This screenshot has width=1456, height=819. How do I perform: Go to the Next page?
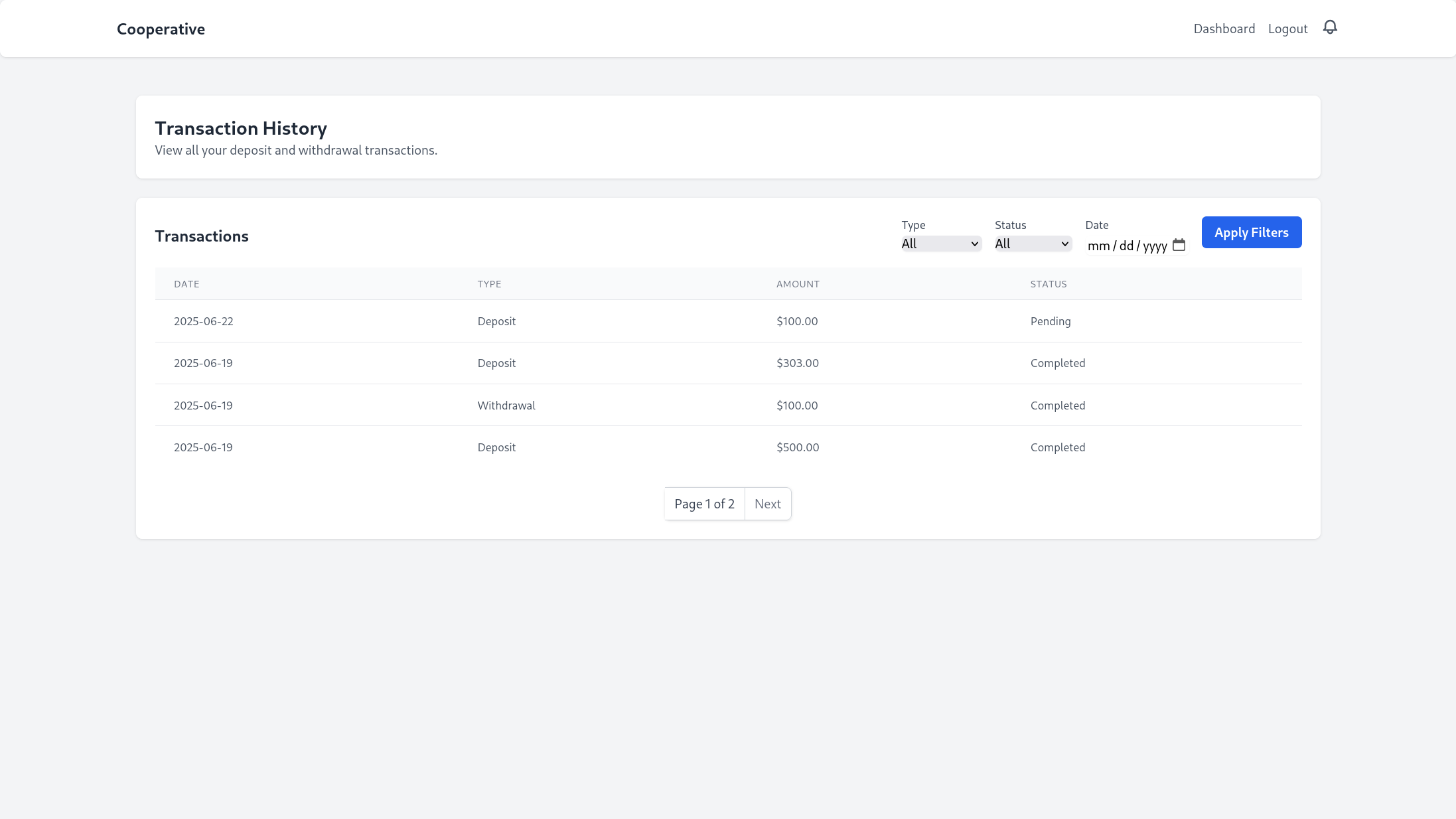point(767,504)
